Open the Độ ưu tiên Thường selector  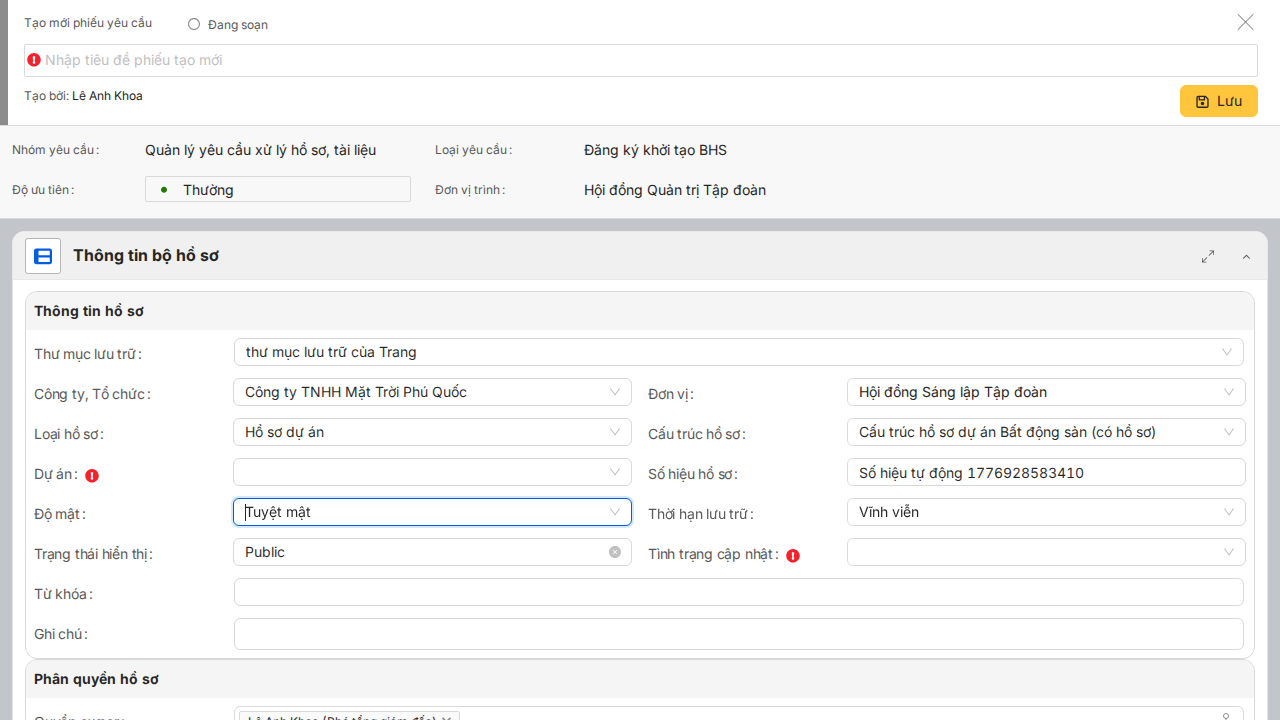point(277,189)
